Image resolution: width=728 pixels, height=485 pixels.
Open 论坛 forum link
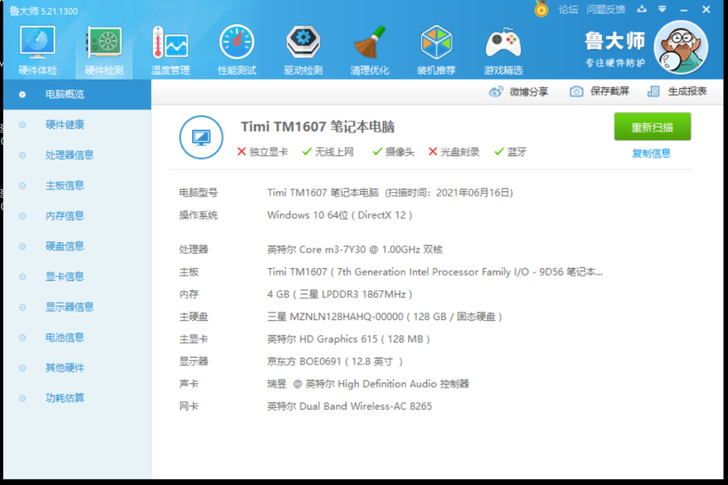pos(568,10)
